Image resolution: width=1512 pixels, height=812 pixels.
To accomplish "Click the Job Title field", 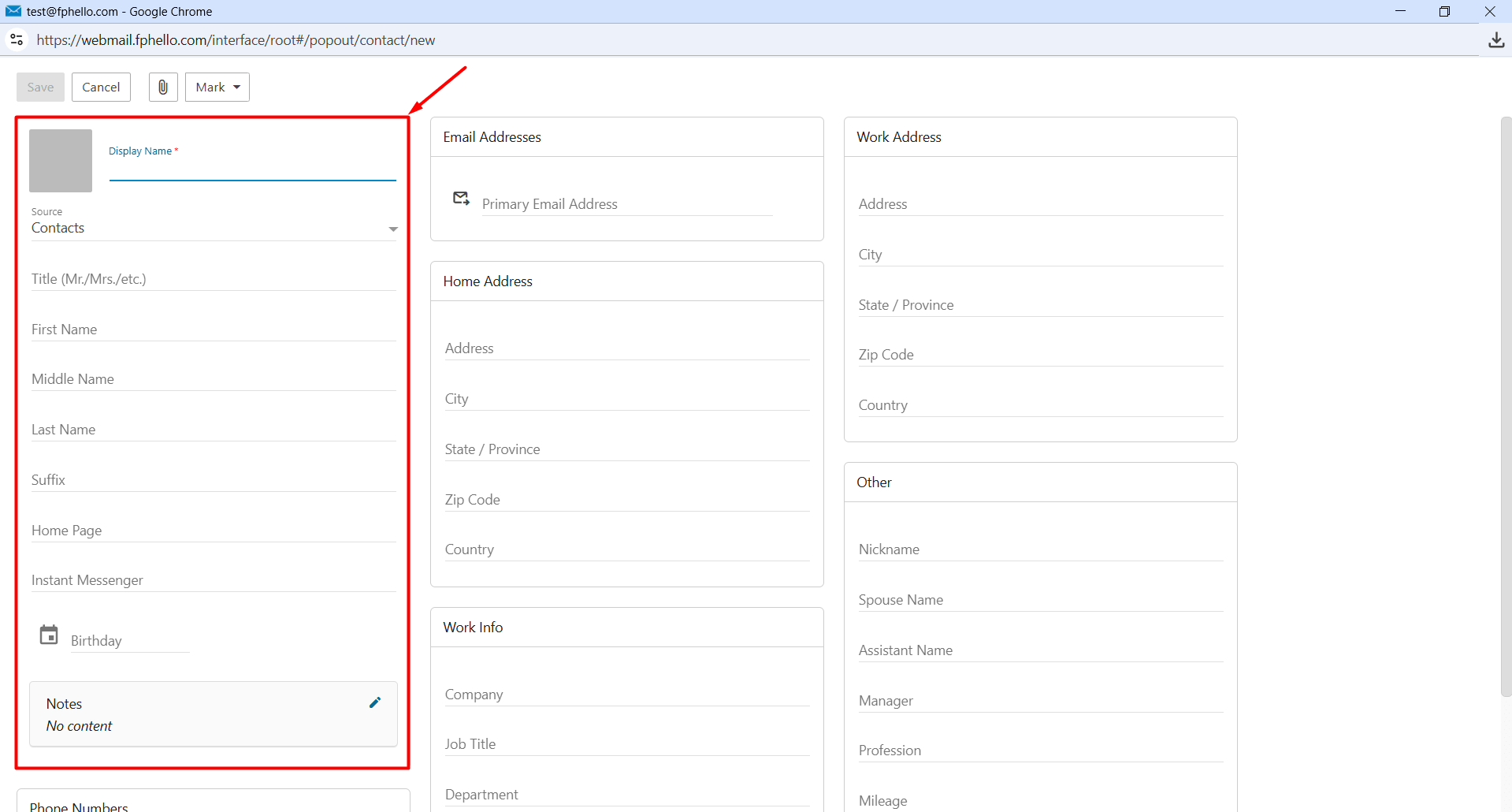I will [627, 744].
